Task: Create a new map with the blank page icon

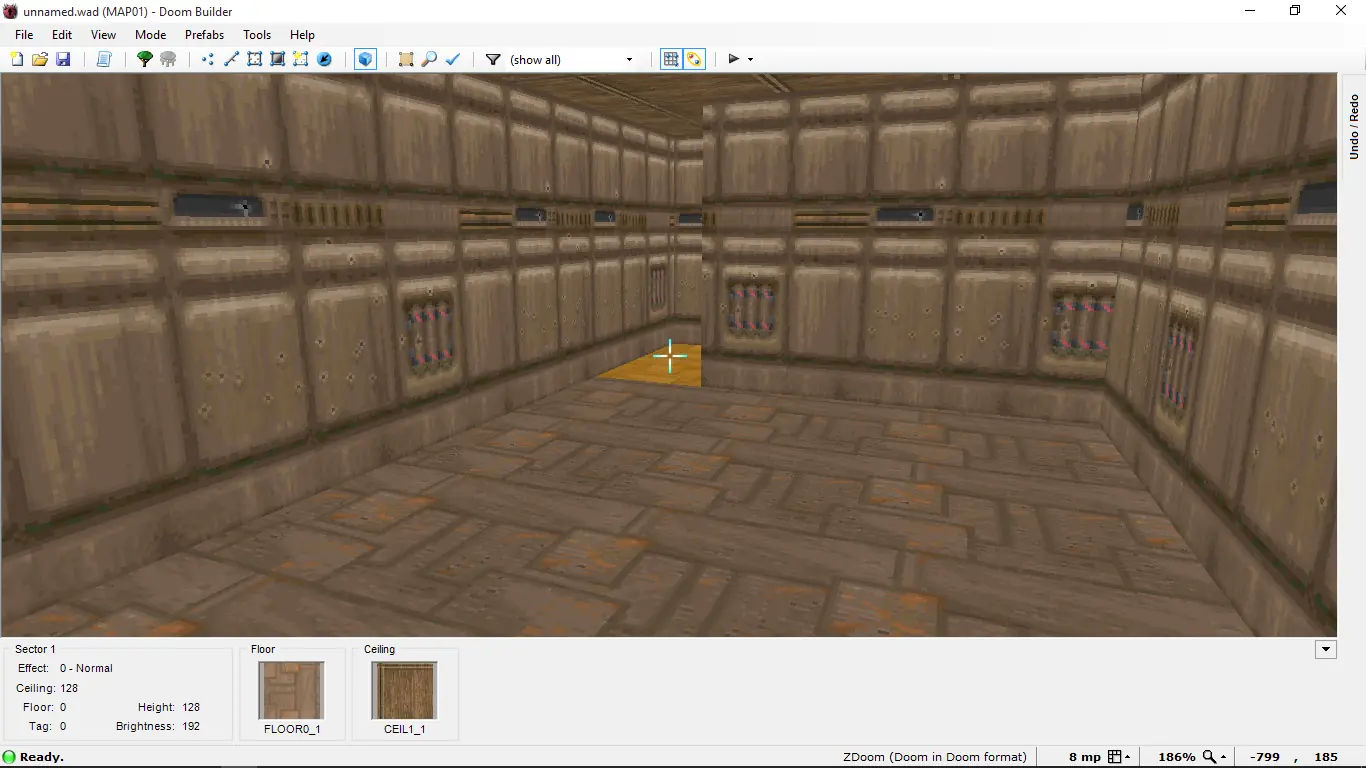Action: (17, 60)
